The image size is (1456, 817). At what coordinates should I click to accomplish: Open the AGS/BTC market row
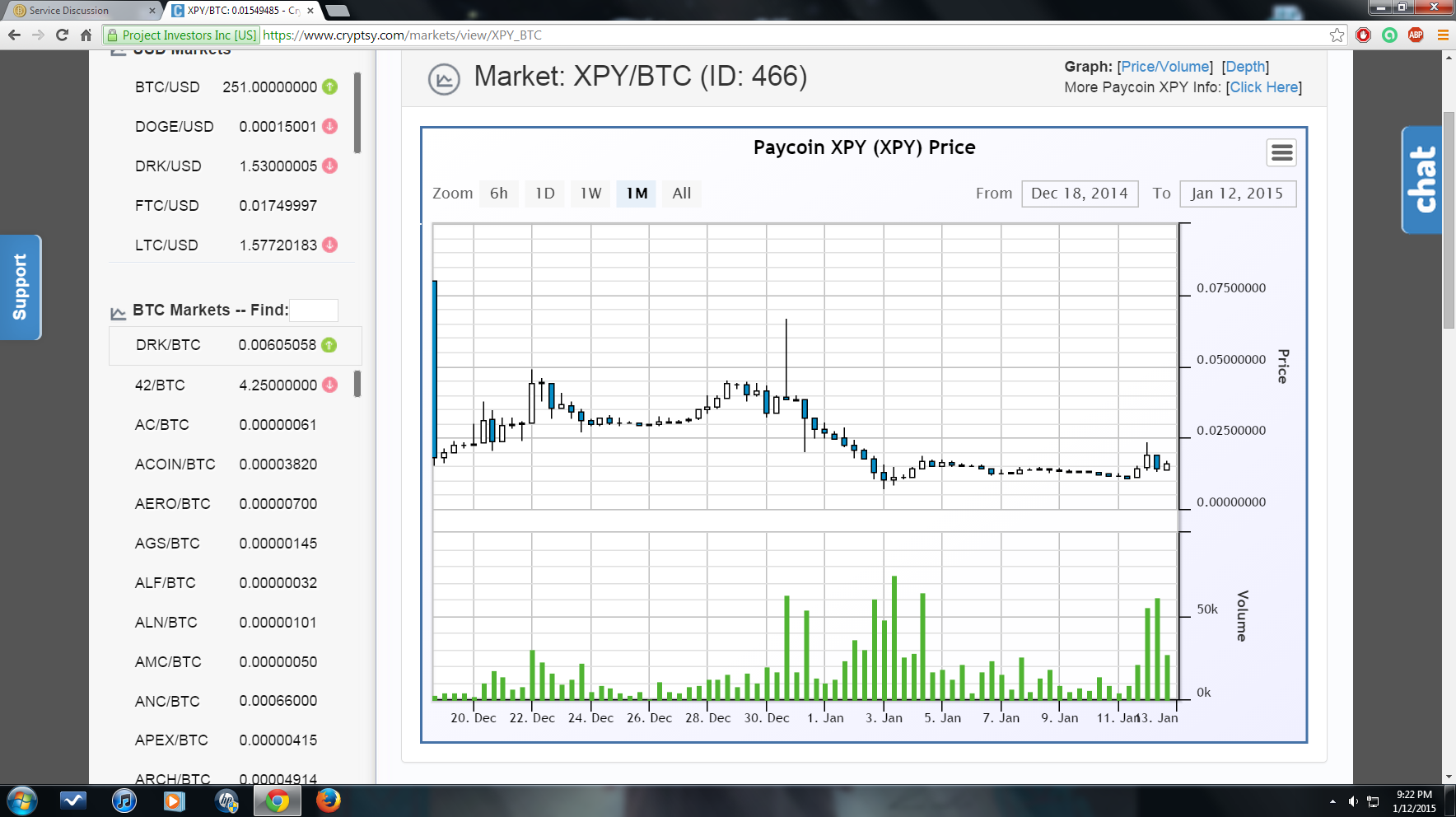pyautogui.click(x=236, y=543)
